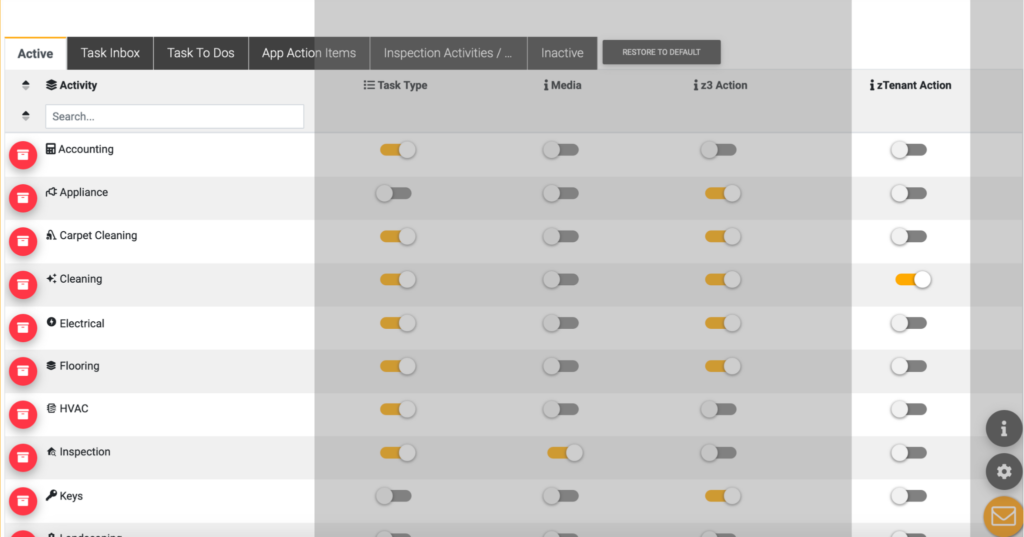Screen dimensions: 1024x537
Task: Click the Task Type list icon
Action: click(369, 85)
